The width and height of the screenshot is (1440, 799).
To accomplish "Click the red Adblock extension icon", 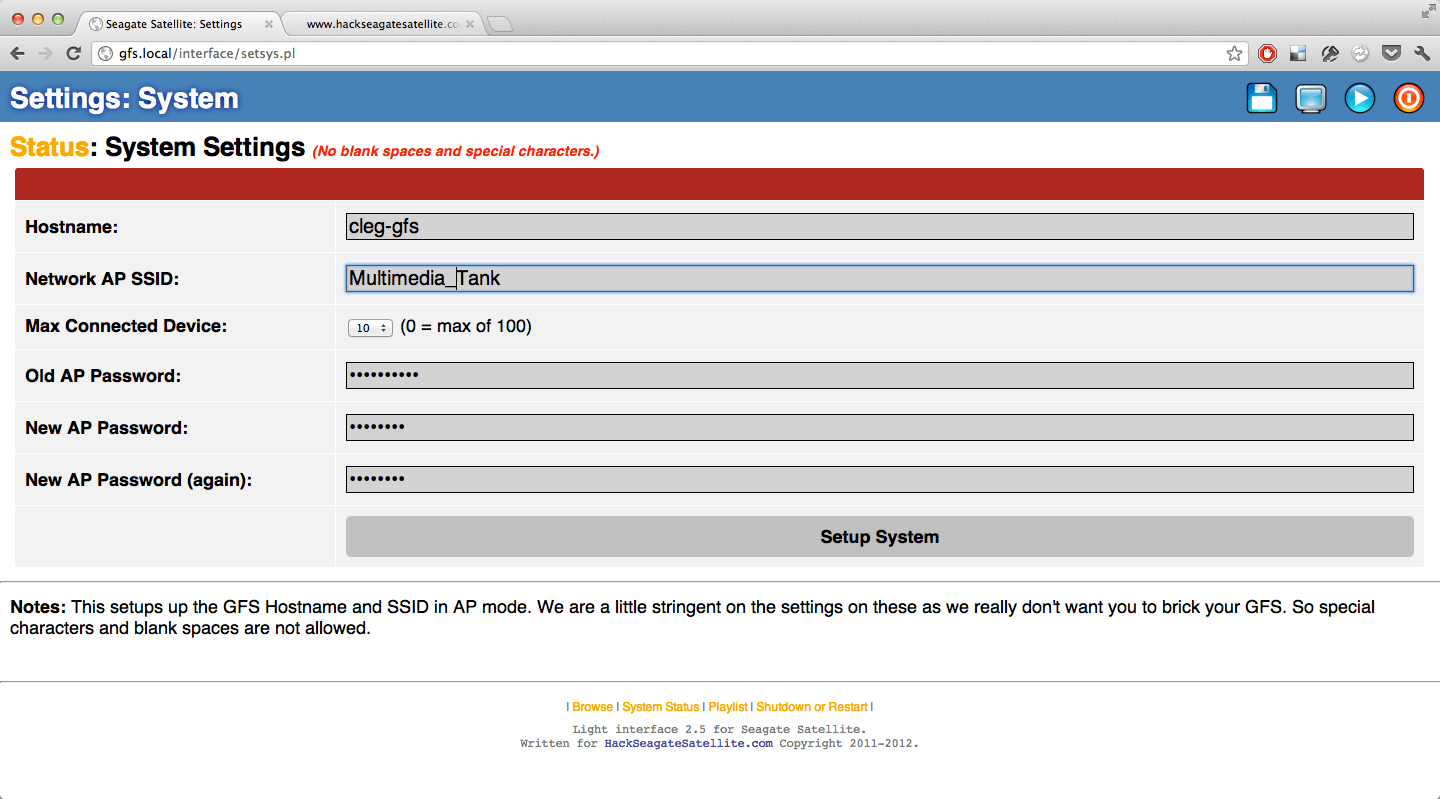I will pos(1267,54).
